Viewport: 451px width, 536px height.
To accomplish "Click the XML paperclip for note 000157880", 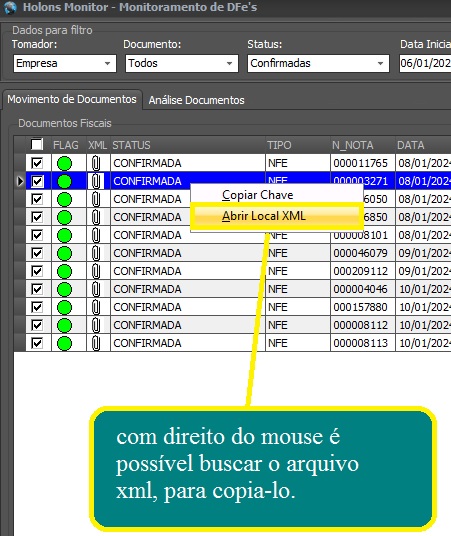I will point(96,307).
